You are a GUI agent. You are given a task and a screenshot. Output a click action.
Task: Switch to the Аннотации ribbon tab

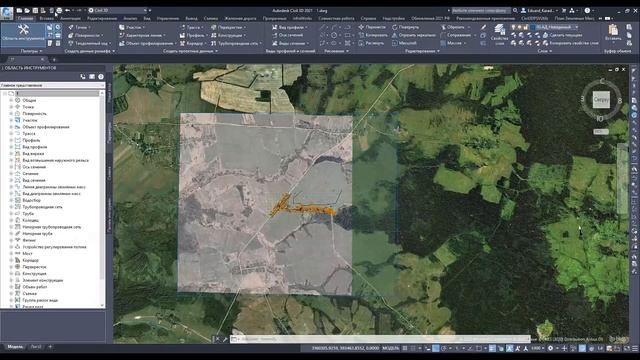tap(70, 18)
